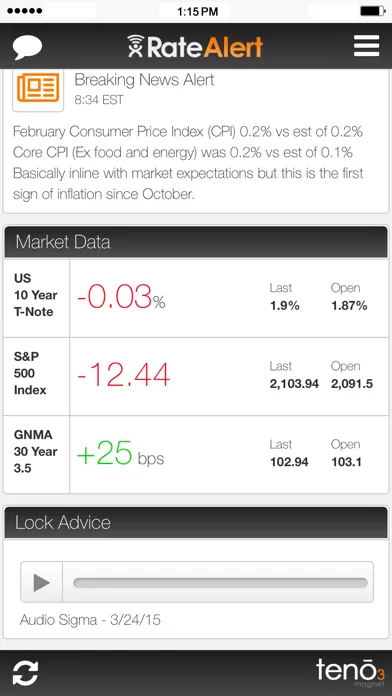This screenshot has height=696, width=392.
Task: Tap the Audio Sigma - 3/24/15 label
Action: pyautogui.click(x=90, y=620)
